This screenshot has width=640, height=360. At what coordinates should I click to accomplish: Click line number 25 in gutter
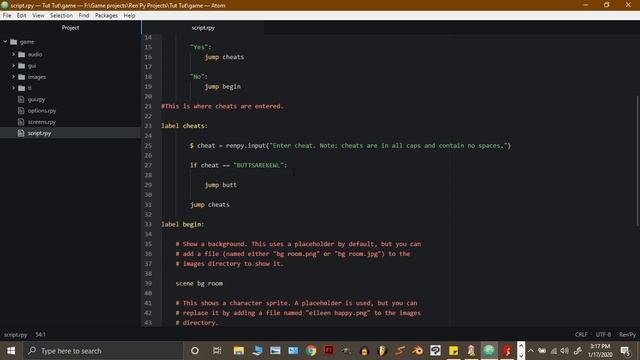click(148, 146)
